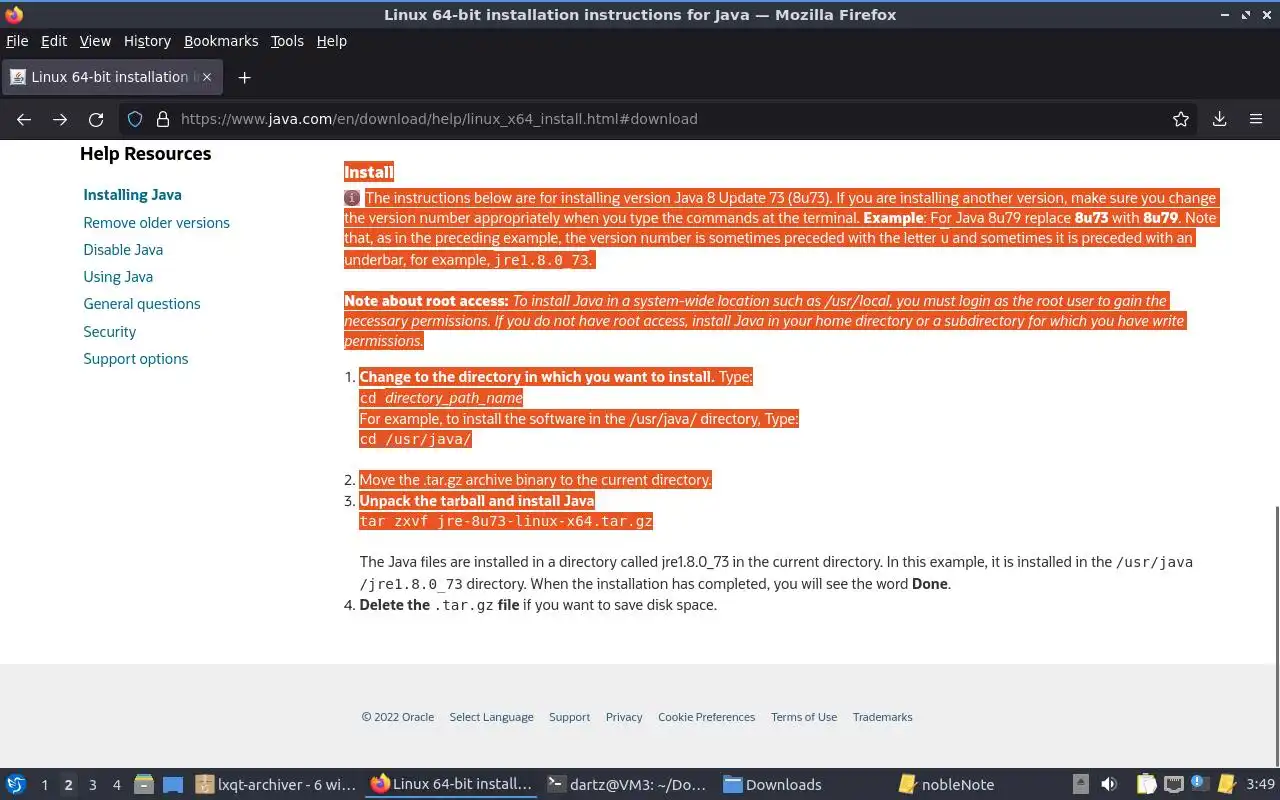Viewport: 1280px width, 800px height.
Task: Open the network connection tray icon
Action: tap(1174, 785)
